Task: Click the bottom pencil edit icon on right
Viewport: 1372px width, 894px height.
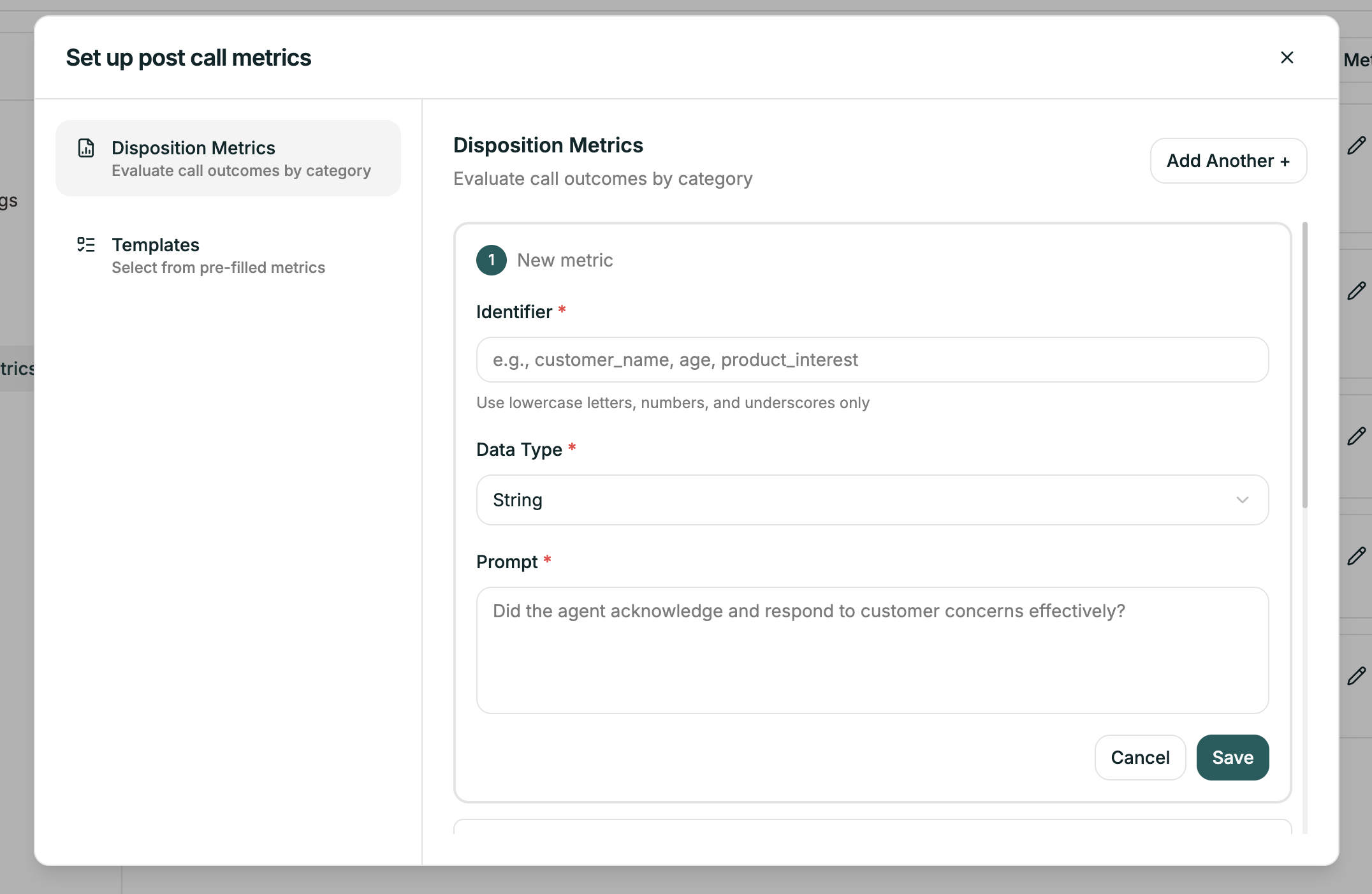Action: point(1358,676)
